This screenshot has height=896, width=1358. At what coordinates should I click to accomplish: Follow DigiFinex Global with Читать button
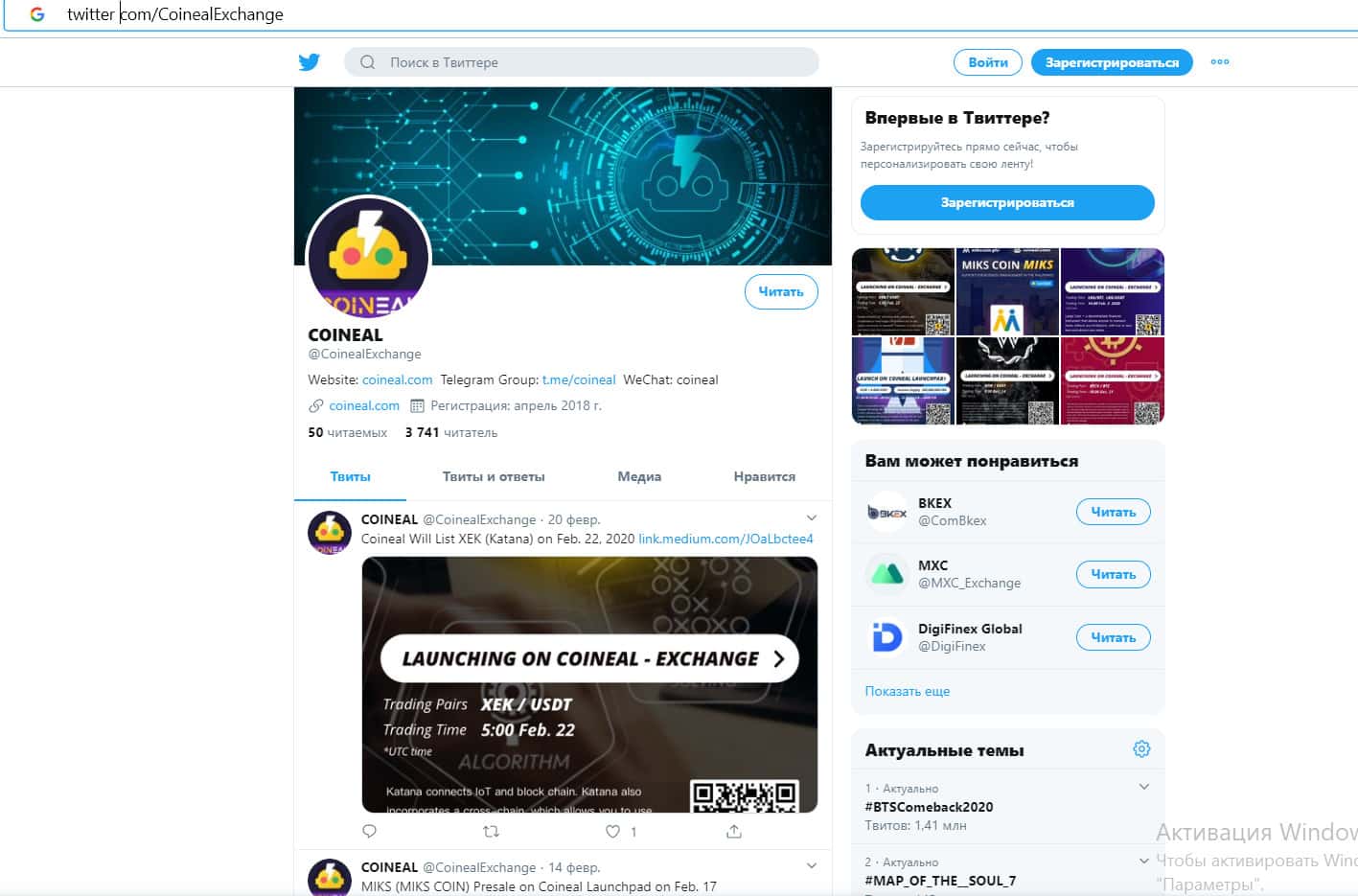[1113, 637]
